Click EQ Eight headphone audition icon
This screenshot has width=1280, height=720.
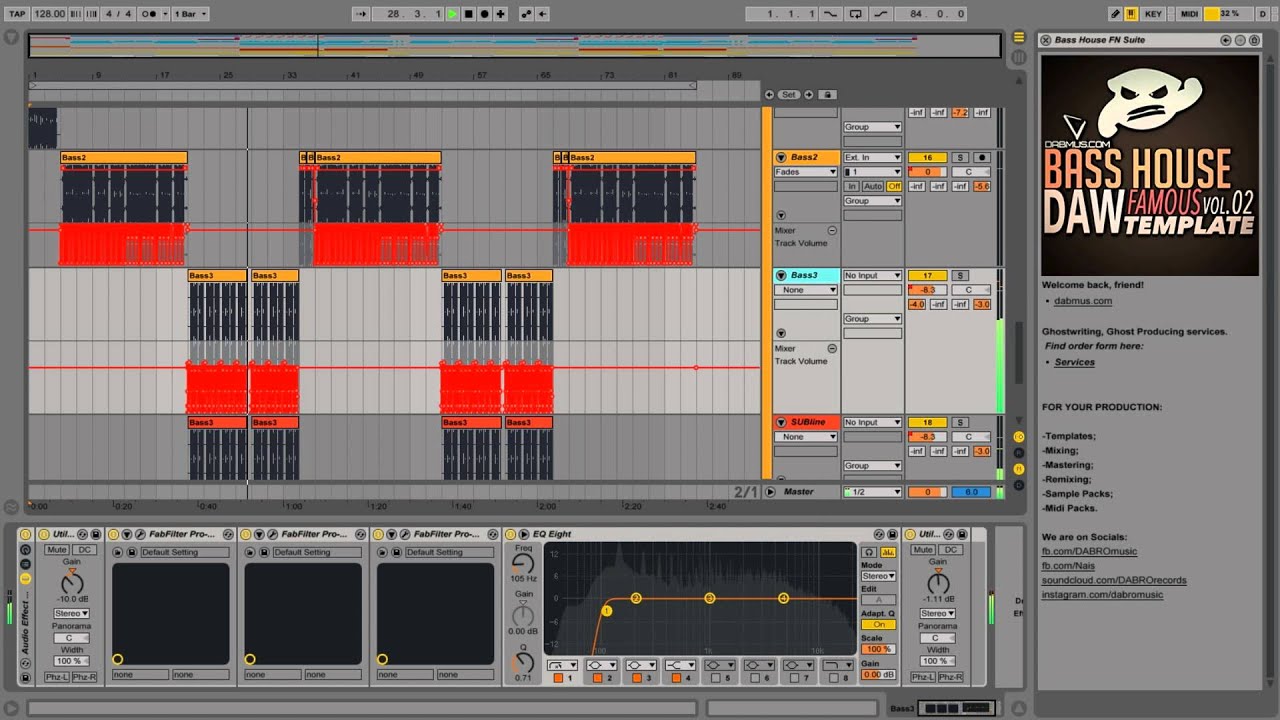[x=869, y=552]
